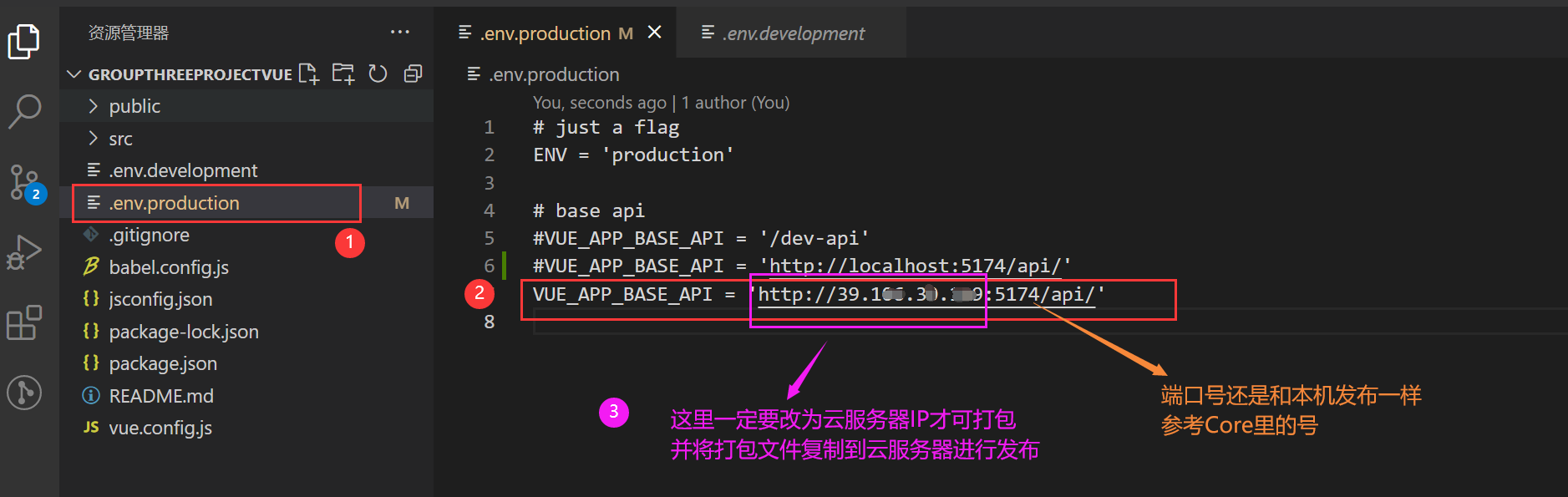Open Source Control view with 2 changes

point(25,182)
